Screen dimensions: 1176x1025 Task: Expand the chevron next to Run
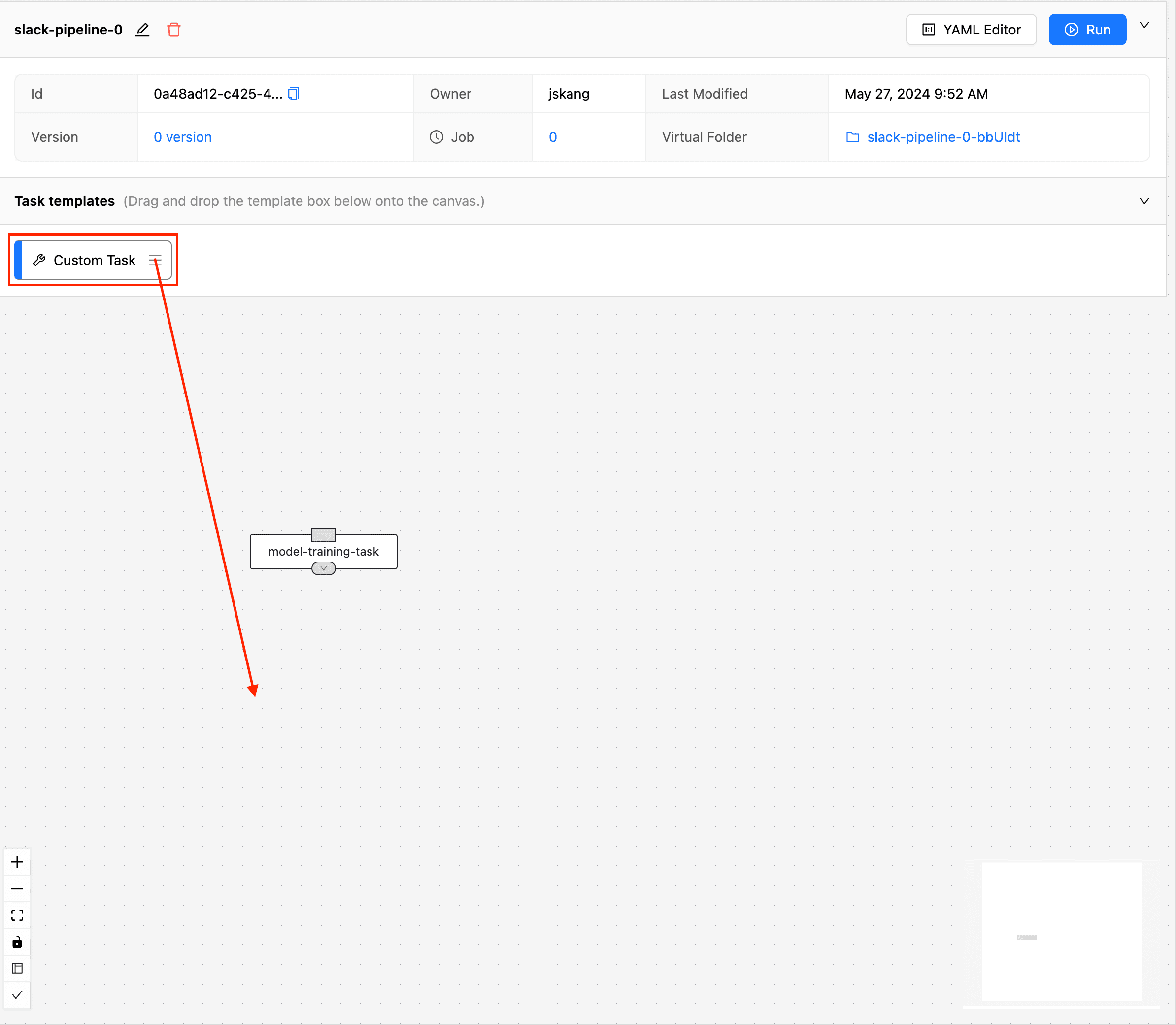pos(1144,25)
